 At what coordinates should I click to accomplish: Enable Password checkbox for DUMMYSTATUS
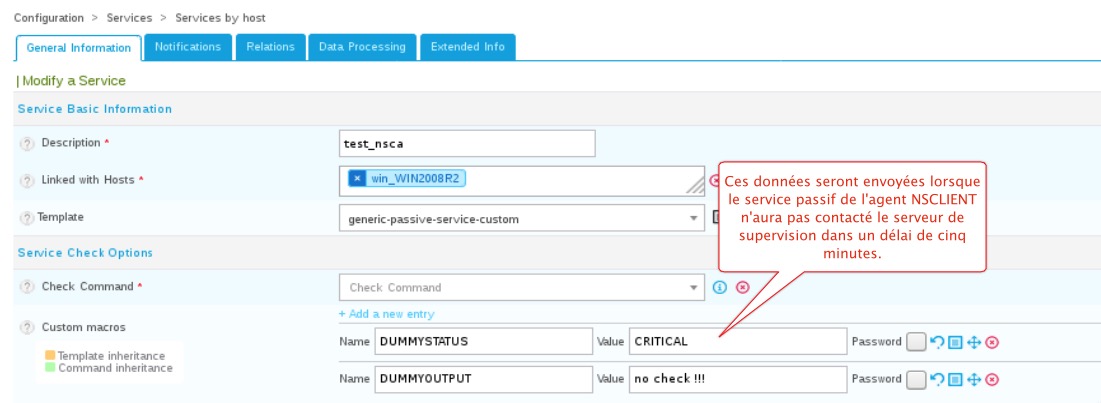pyautogui.click(x=915, y=342)
